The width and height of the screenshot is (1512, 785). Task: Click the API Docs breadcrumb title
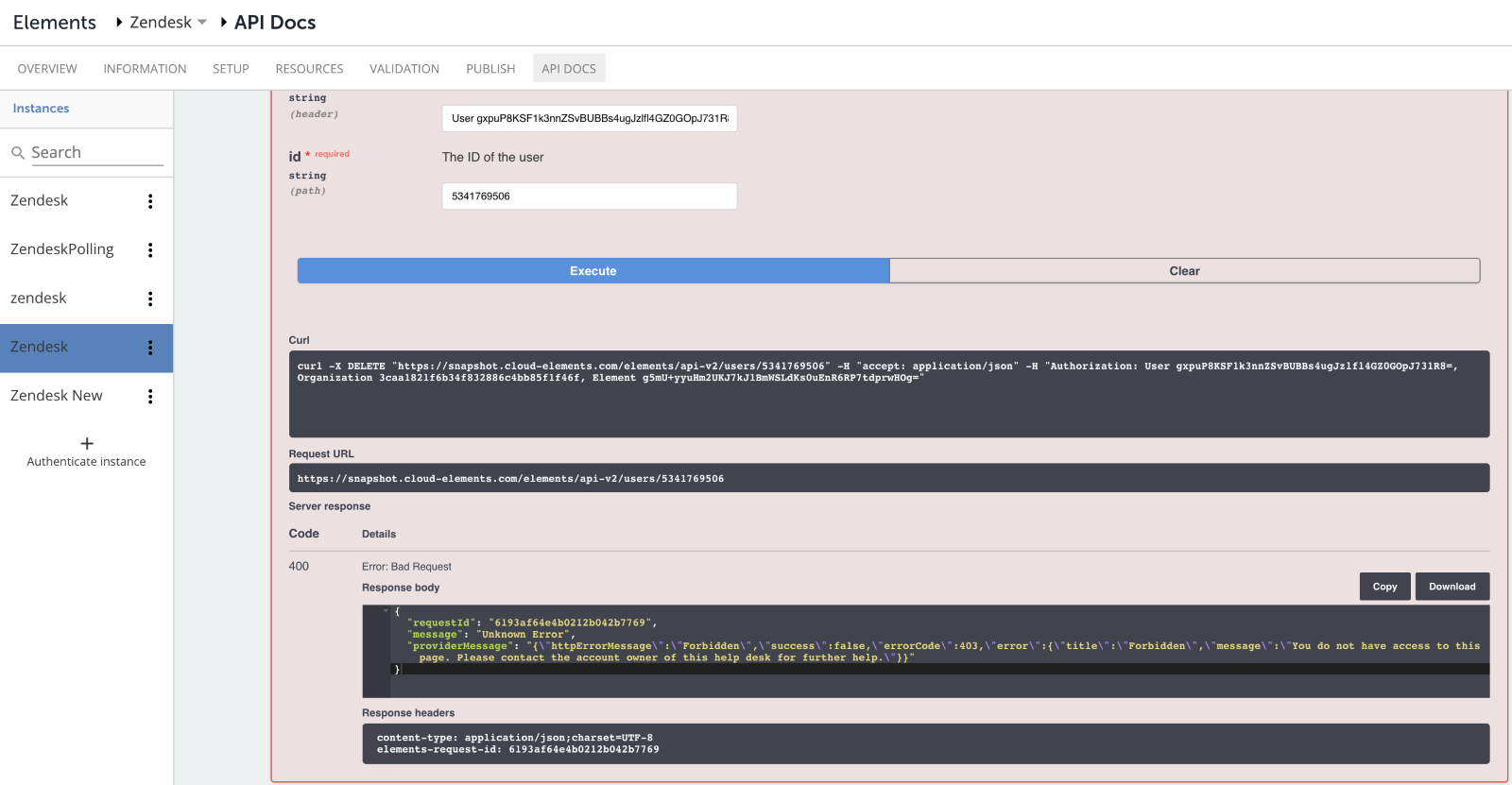(x=275, y=23)
